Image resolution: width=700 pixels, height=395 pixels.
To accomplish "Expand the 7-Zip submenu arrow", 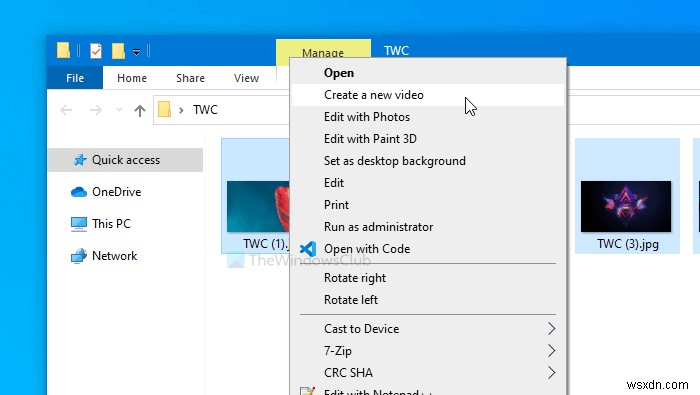I will [552, 351].
